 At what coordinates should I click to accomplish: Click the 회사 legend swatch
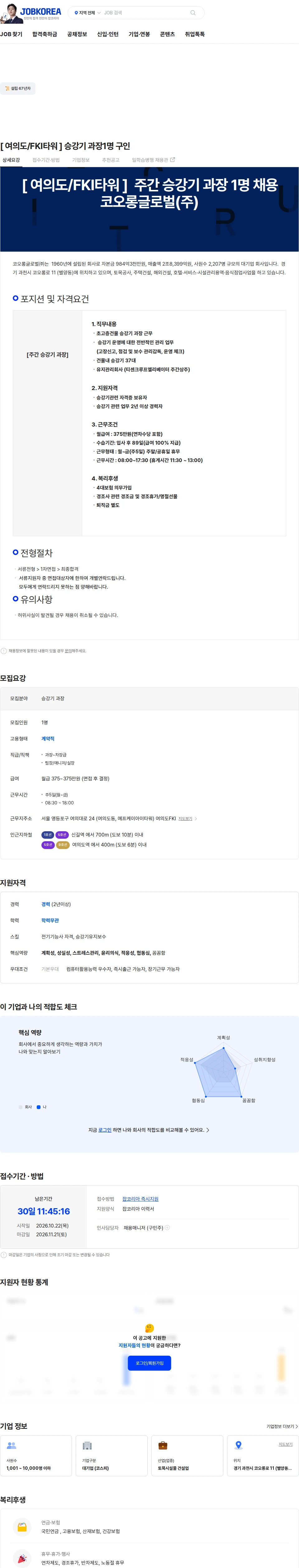point(20,1107)
